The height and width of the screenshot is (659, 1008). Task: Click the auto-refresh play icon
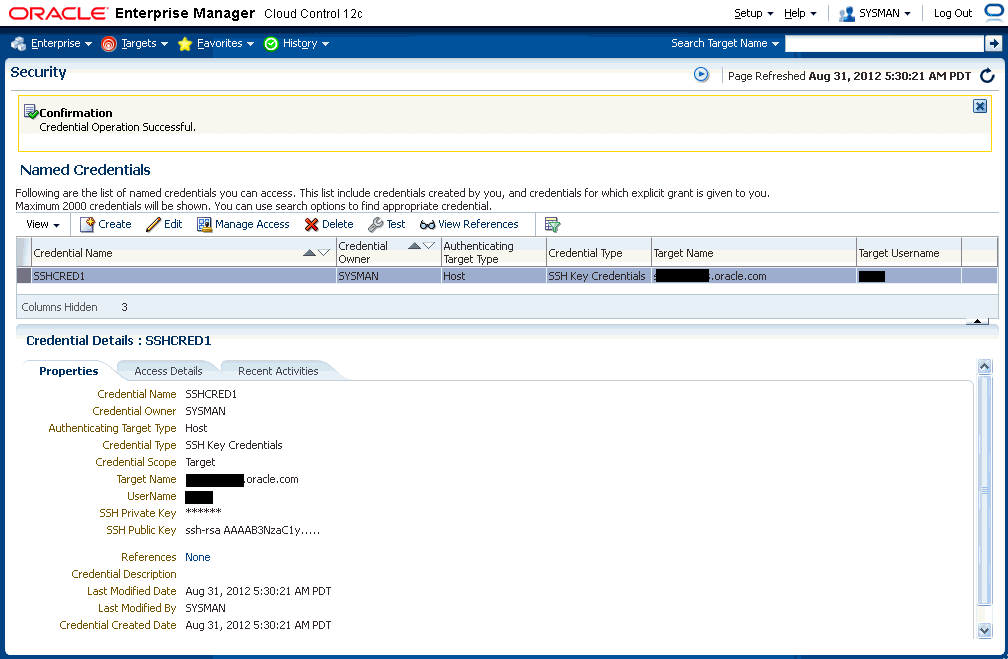pos(701,75)
